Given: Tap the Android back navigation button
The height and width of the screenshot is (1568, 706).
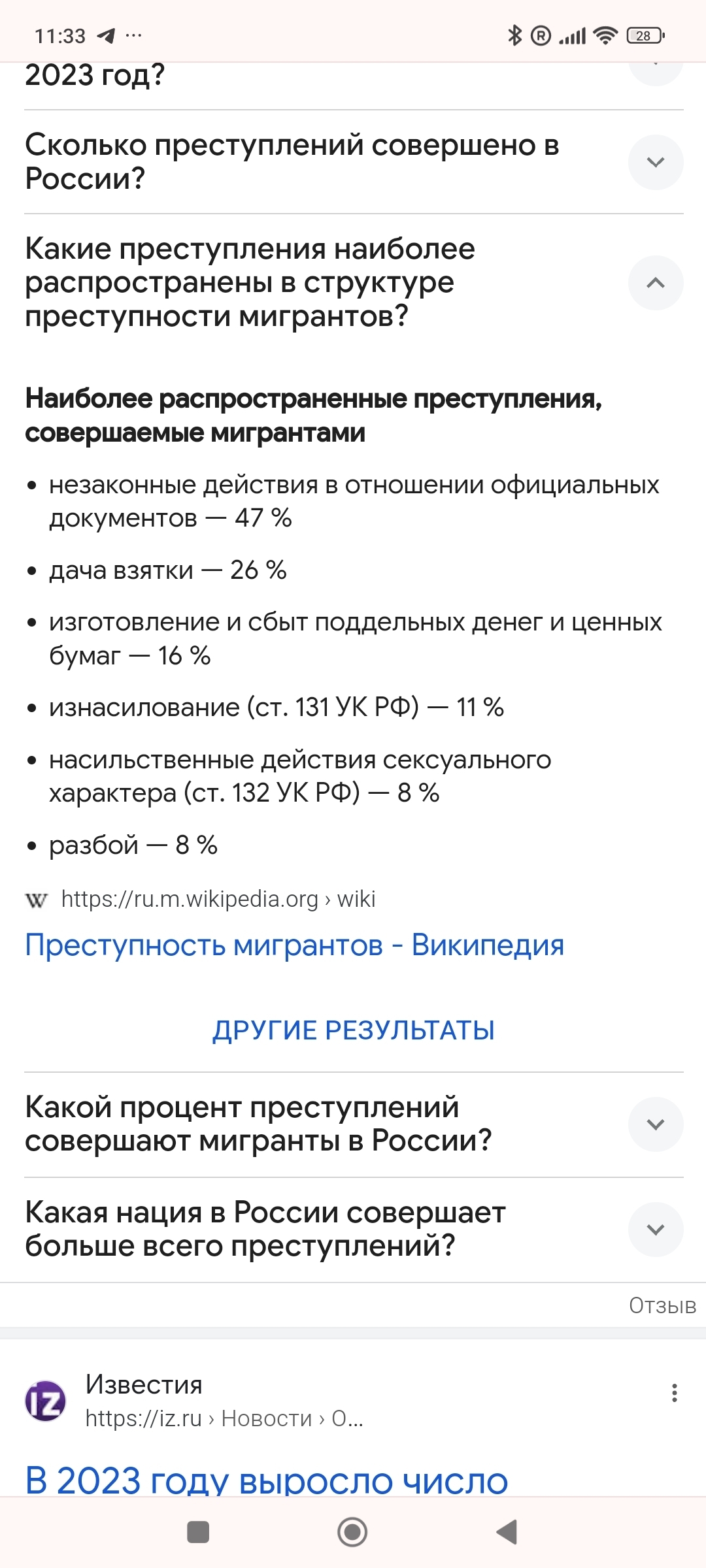Looking at the screenshot, I should coord(507,1531).
